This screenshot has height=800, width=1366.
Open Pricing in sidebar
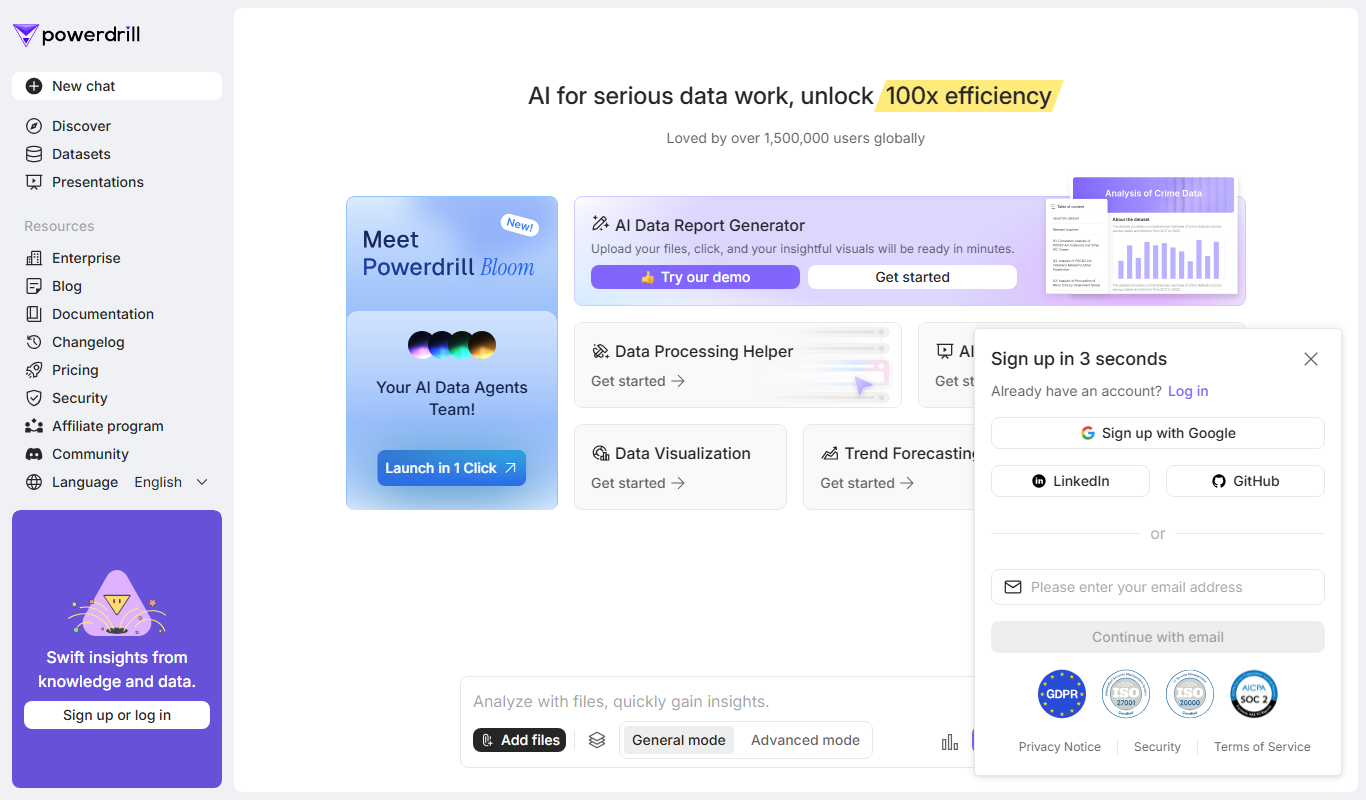click(x=117, y=370)
